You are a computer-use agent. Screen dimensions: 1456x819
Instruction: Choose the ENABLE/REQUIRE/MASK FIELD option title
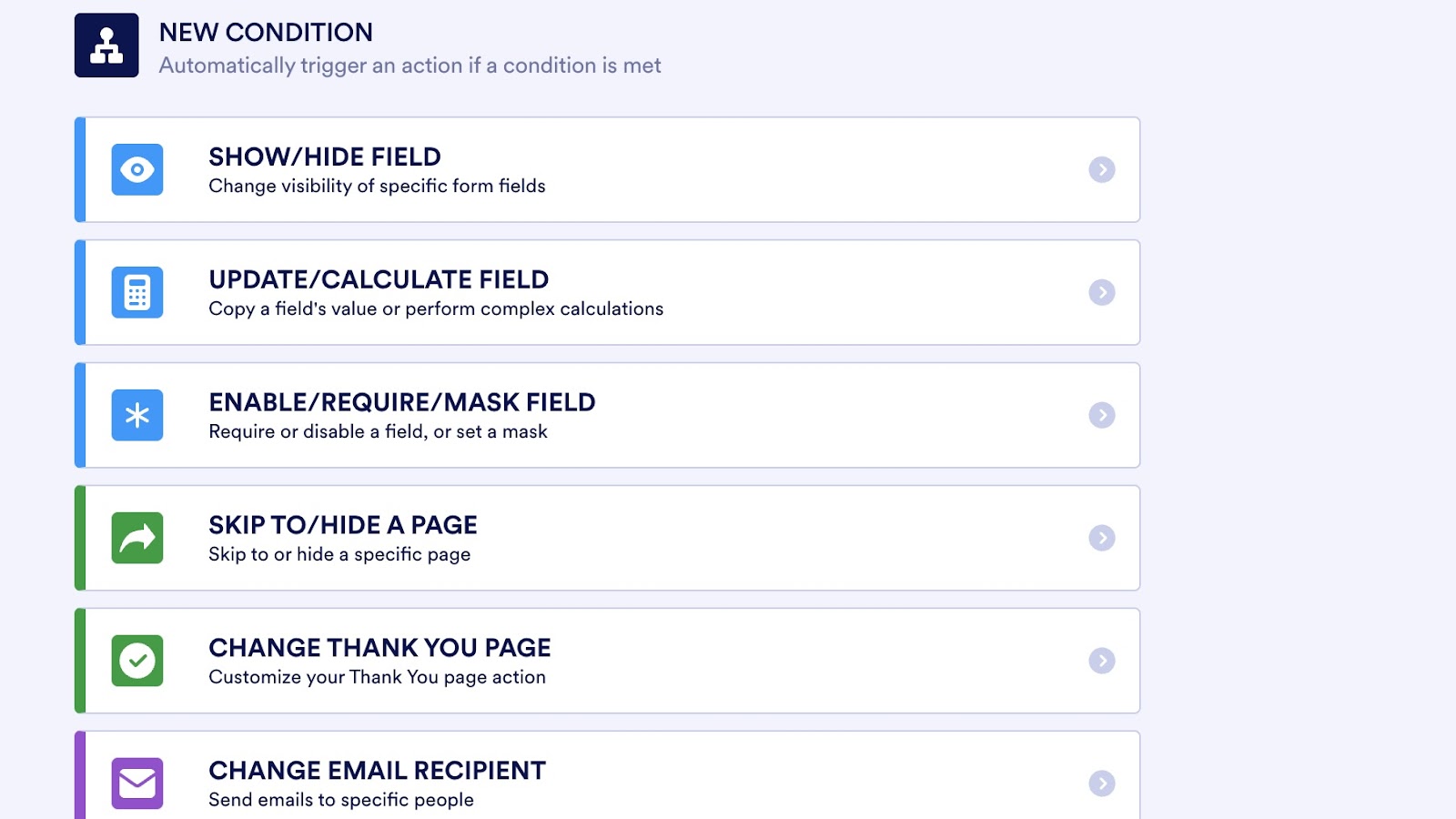click(x=402, y=402)
